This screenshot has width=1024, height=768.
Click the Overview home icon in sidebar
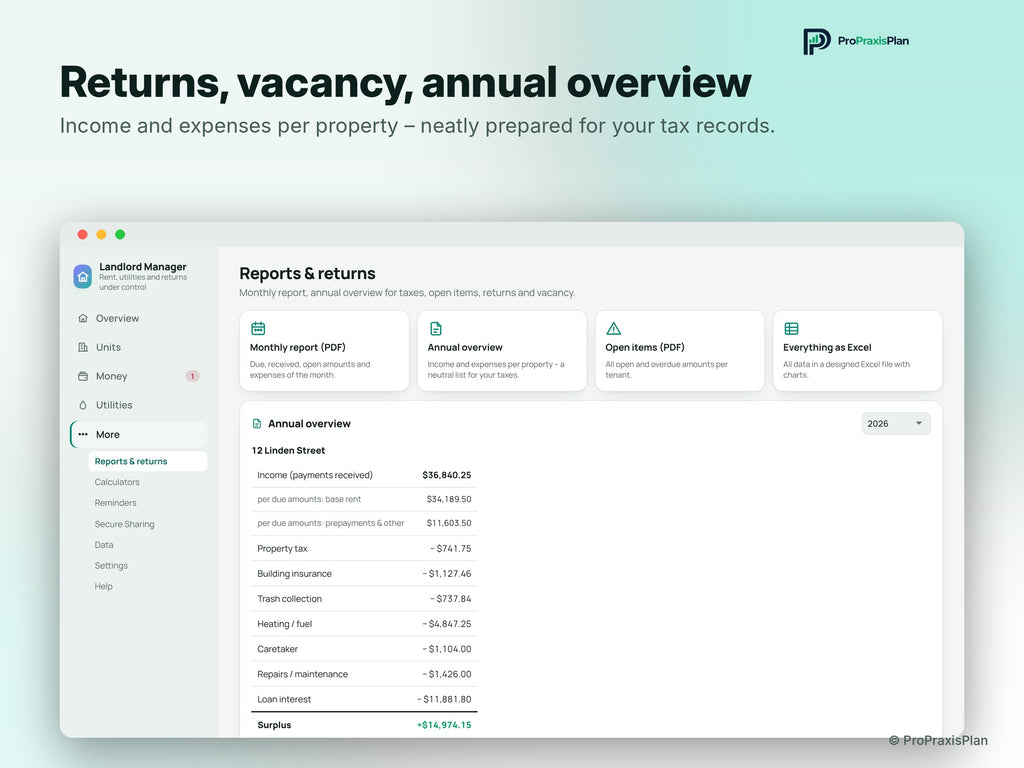(x=83, y=318)
